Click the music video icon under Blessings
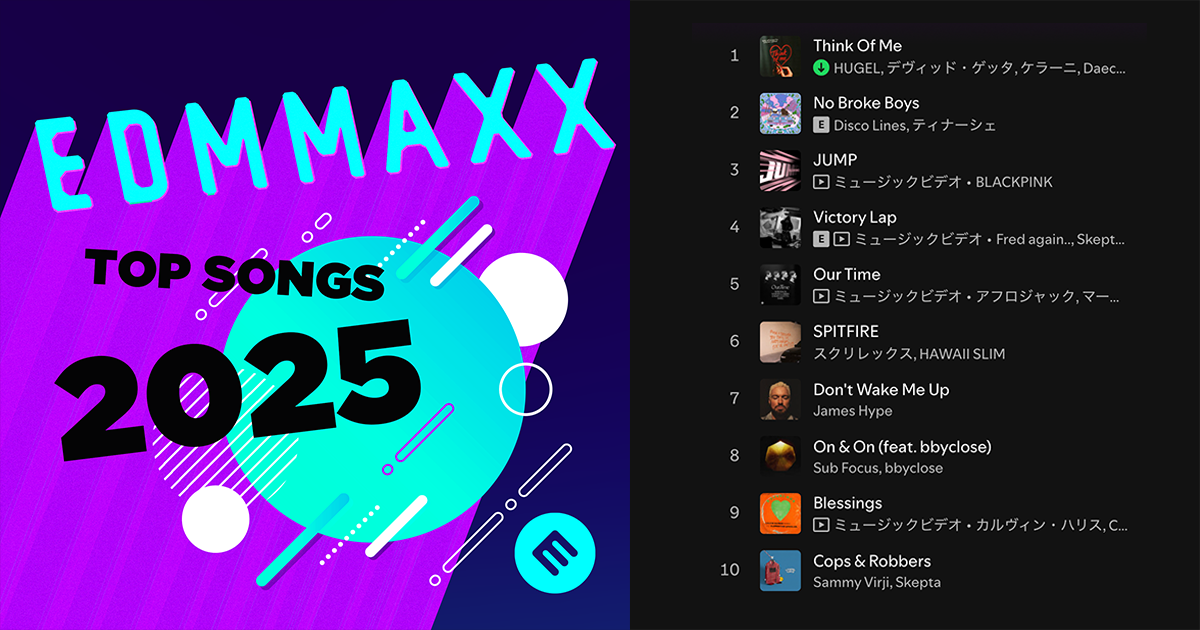The height and width of the screenshot is (630, 1200). pyautogui.click(x=821, y=525)
